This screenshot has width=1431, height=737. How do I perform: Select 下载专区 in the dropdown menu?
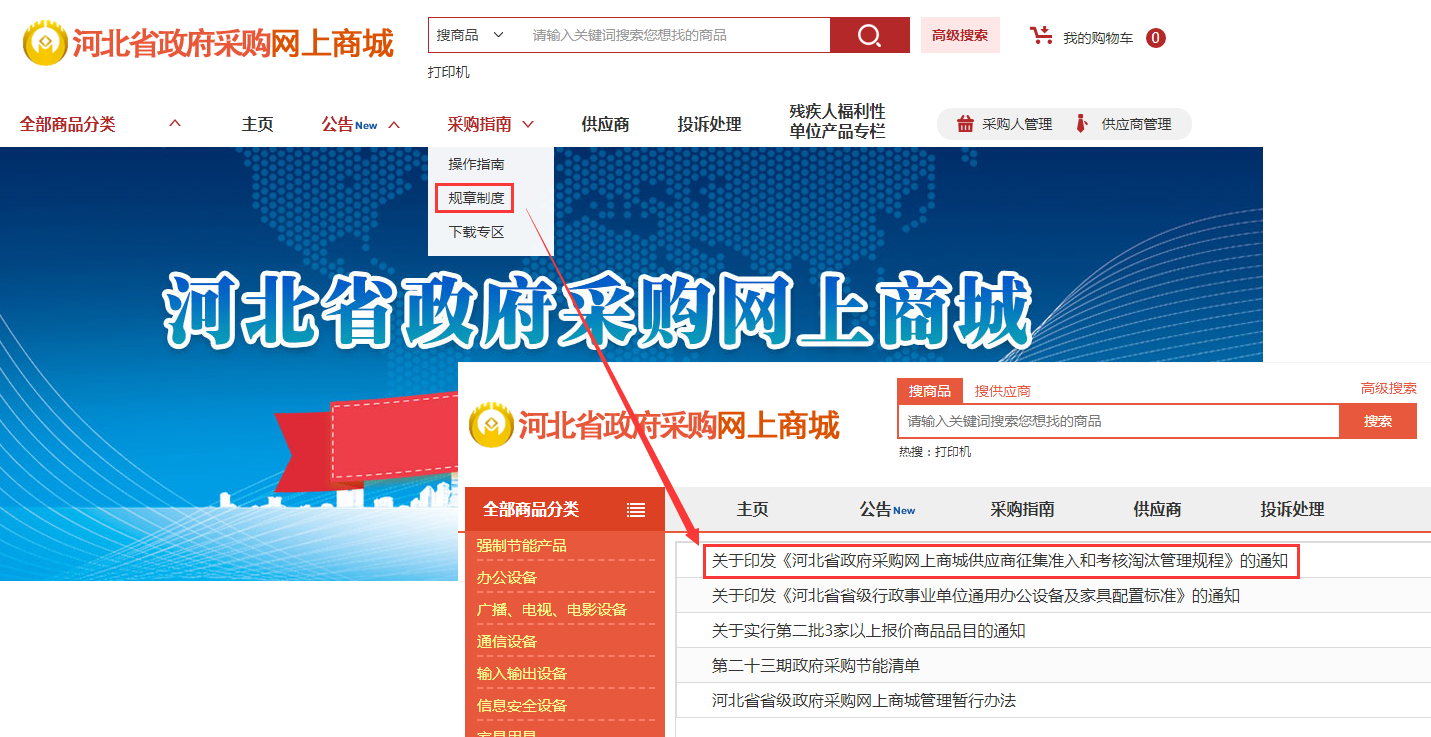point(476,232)
